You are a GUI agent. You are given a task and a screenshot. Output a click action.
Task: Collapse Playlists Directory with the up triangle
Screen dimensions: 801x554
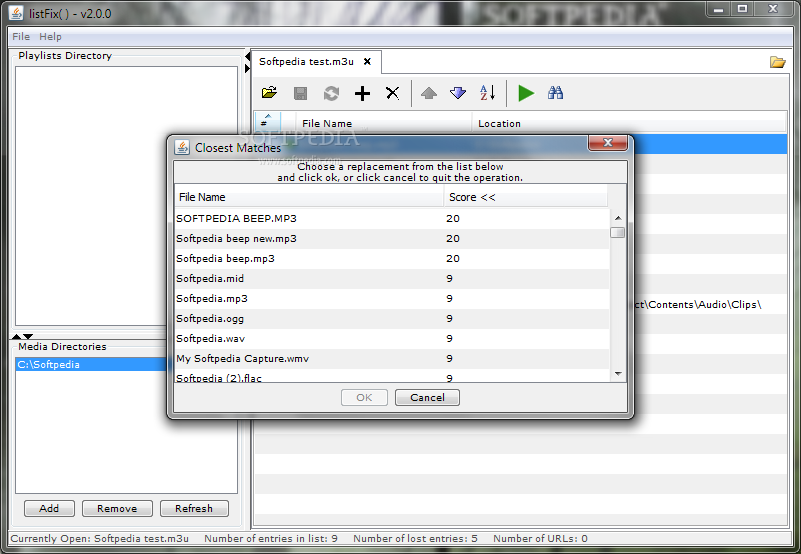(16, 336)
